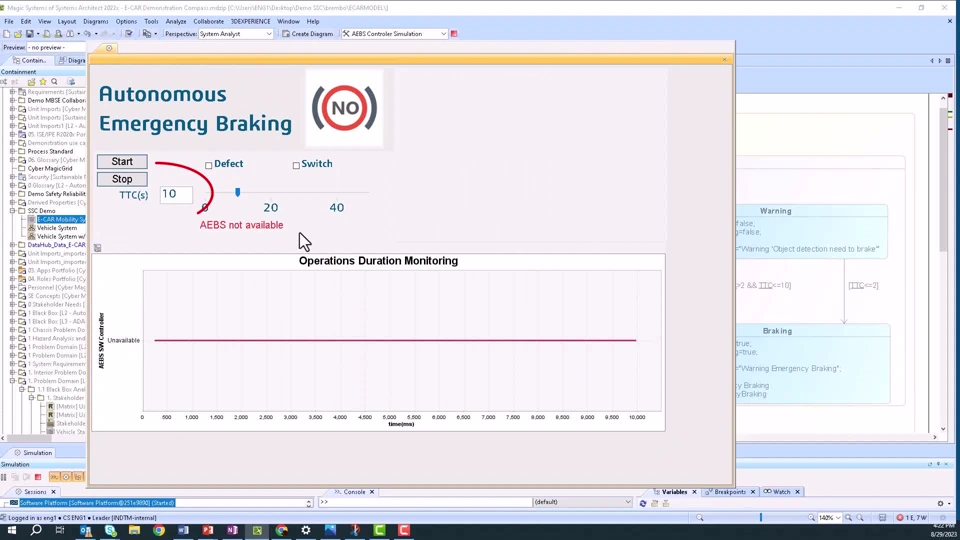
Task: Select the Software Platform session entry
Action: (x=97, y=503)
